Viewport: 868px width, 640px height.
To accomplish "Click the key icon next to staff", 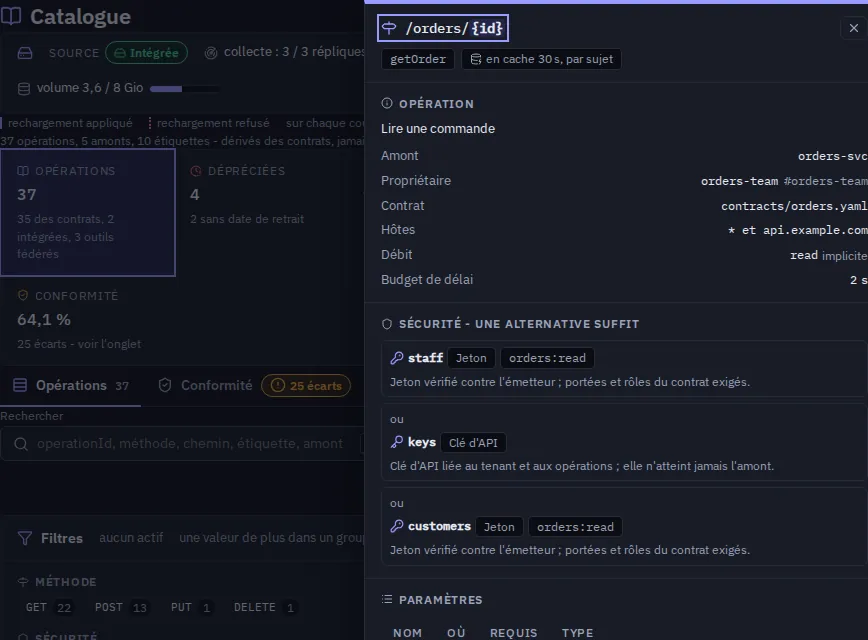I will [x=396, y=358].
